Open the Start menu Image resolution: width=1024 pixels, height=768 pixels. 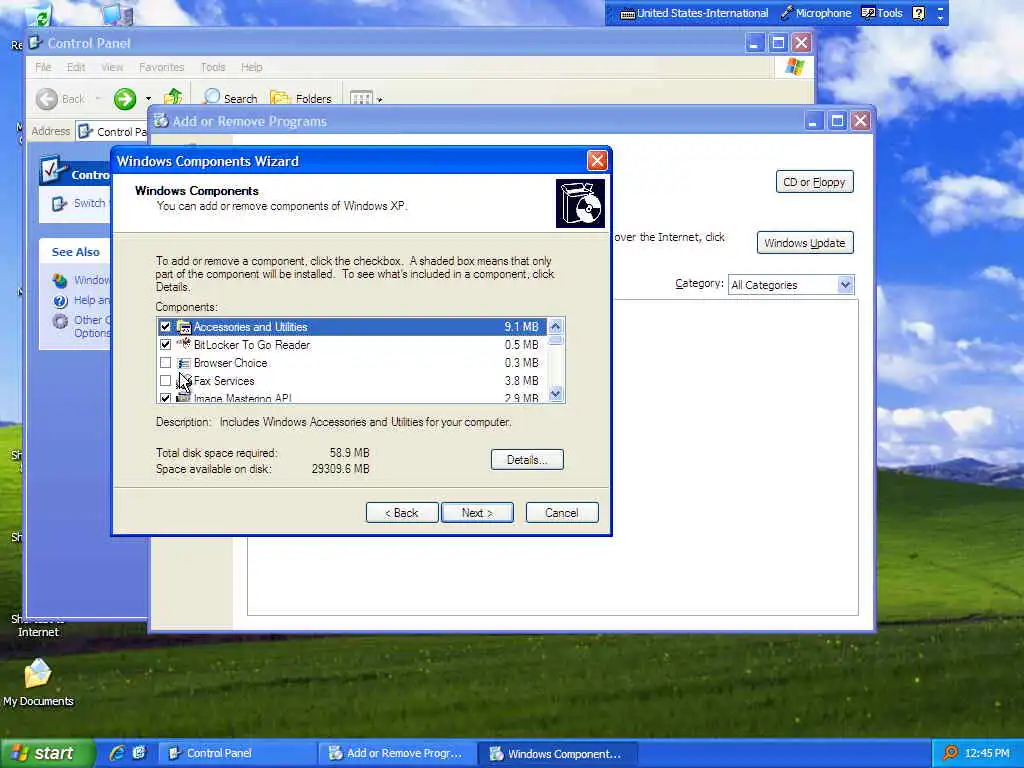click(x=48, y=753)
